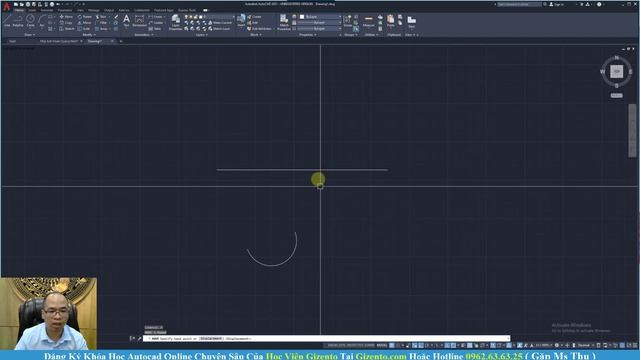
Task: Click Match Properties tool
Action: (284, 22)
